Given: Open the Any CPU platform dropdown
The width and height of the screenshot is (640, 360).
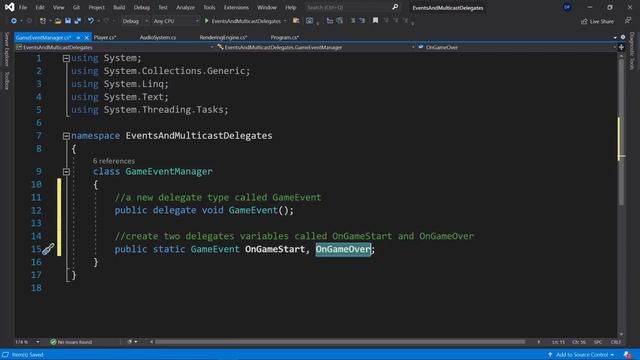Looking at the screenshot, I should [x=176, y=21].
